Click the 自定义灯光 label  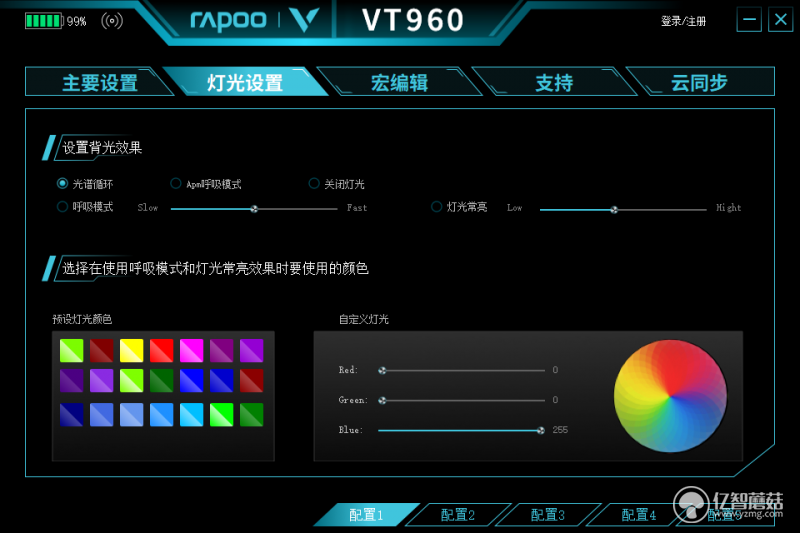(x=364, y=319)
